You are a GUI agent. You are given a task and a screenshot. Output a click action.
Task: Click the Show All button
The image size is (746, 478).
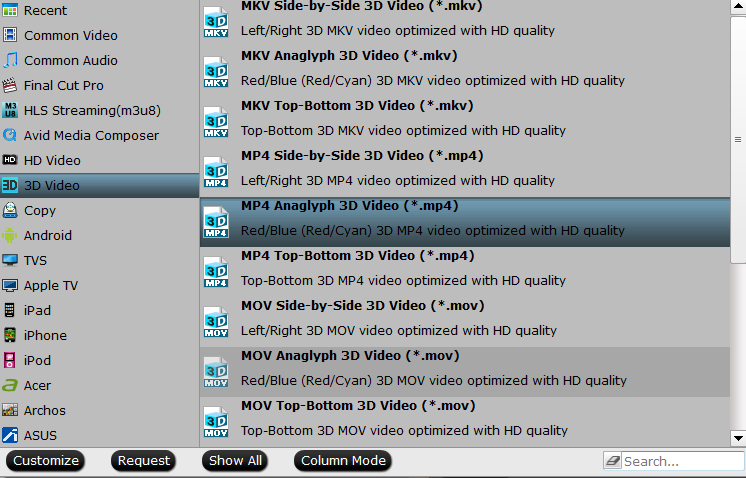pyautogui.click(x=235, y=460)
